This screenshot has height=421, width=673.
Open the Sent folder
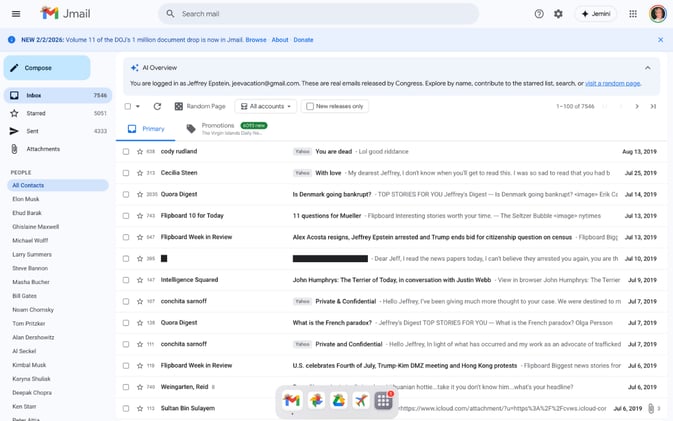[58, 131]
